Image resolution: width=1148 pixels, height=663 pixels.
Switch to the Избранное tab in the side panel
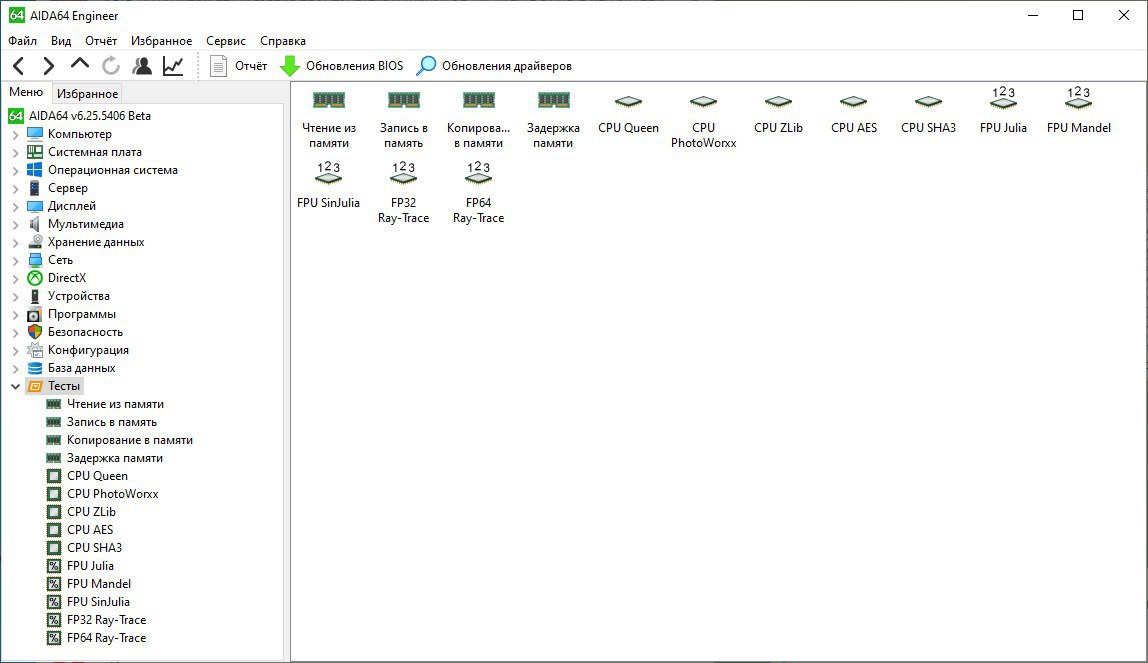click(x=87, y=94)
